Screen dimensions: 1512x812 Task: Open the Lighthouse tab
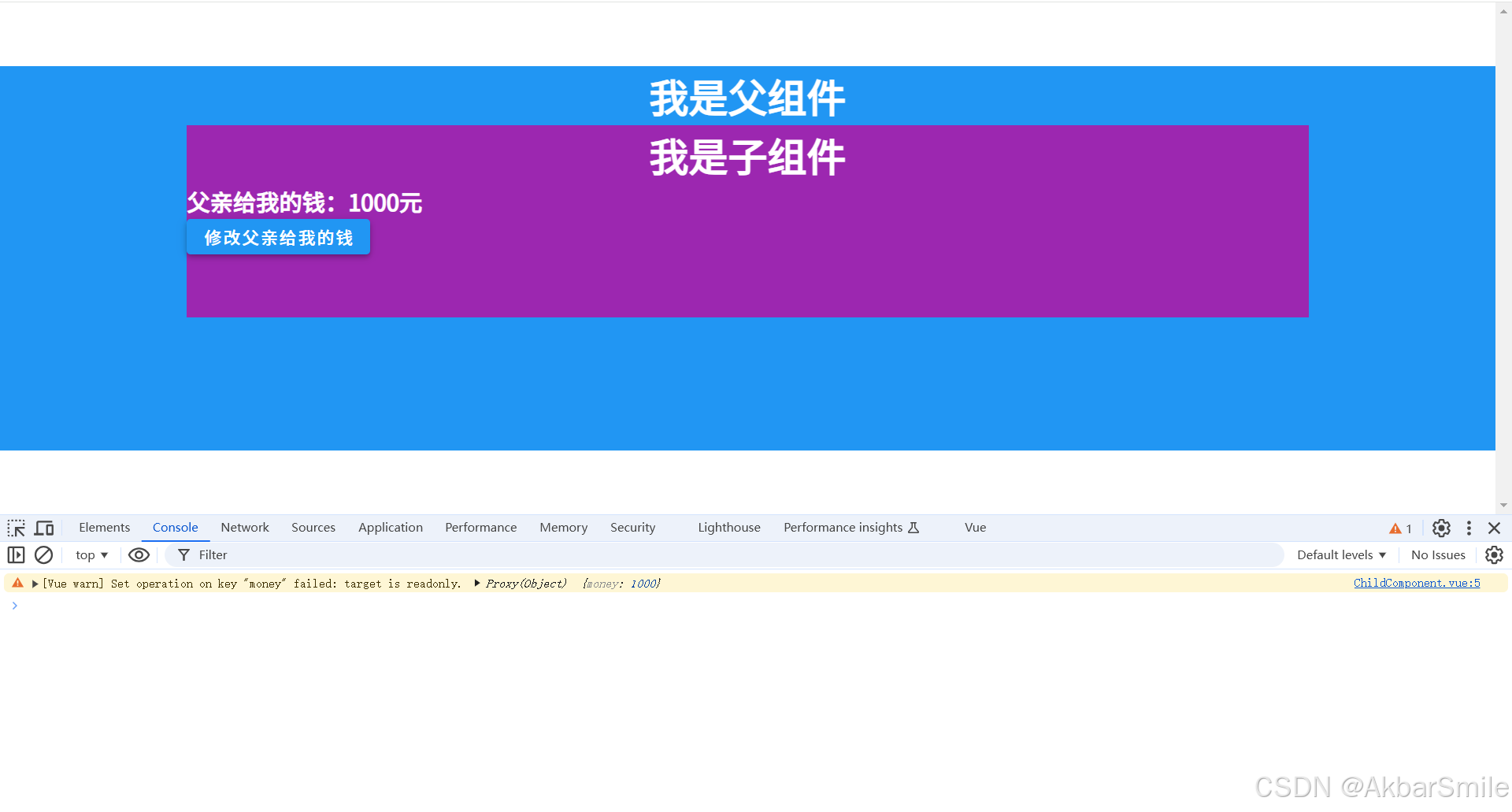[x=729, y=528]
